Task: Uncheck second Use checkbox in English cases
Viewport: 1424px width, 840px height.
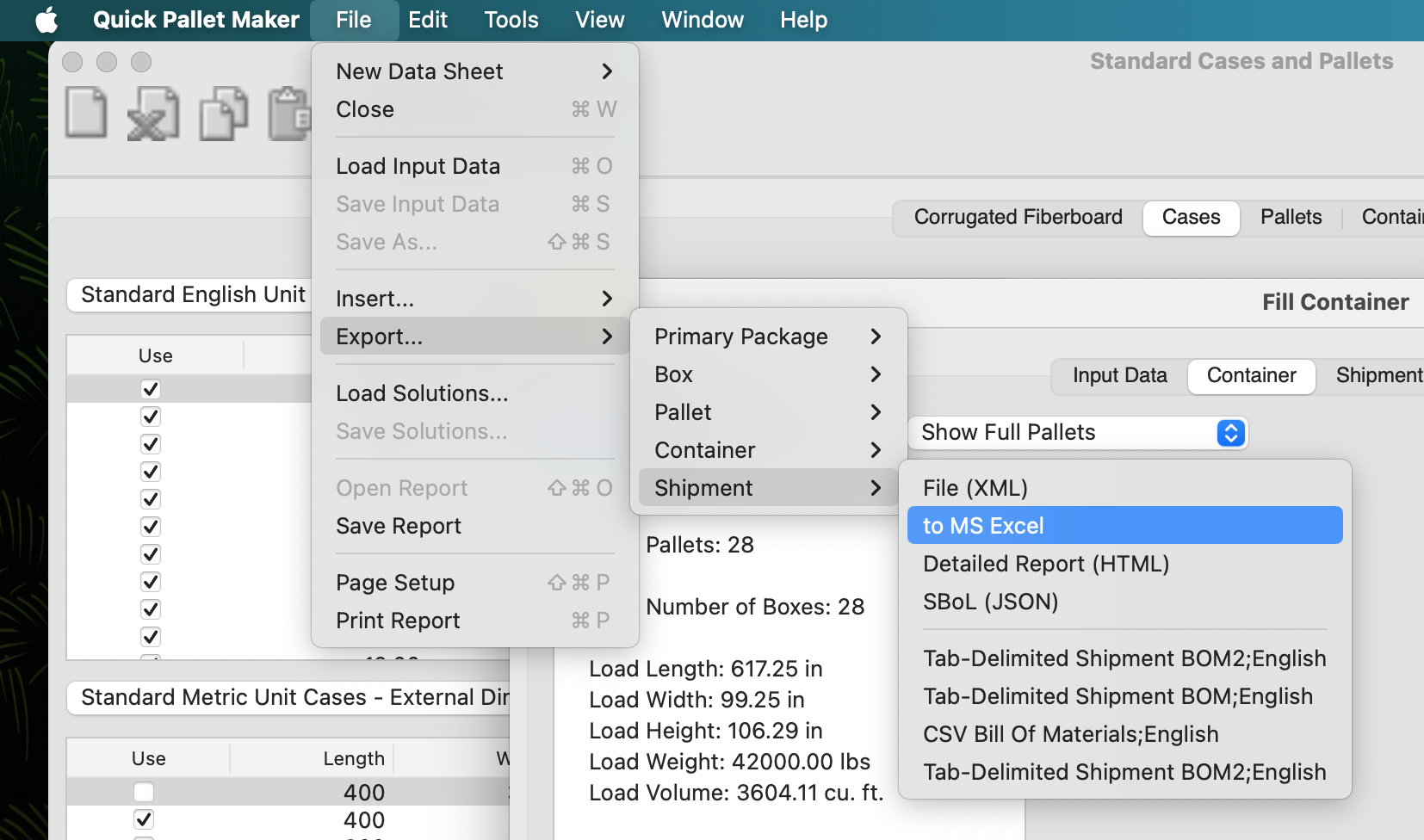Action: [151, 417]
